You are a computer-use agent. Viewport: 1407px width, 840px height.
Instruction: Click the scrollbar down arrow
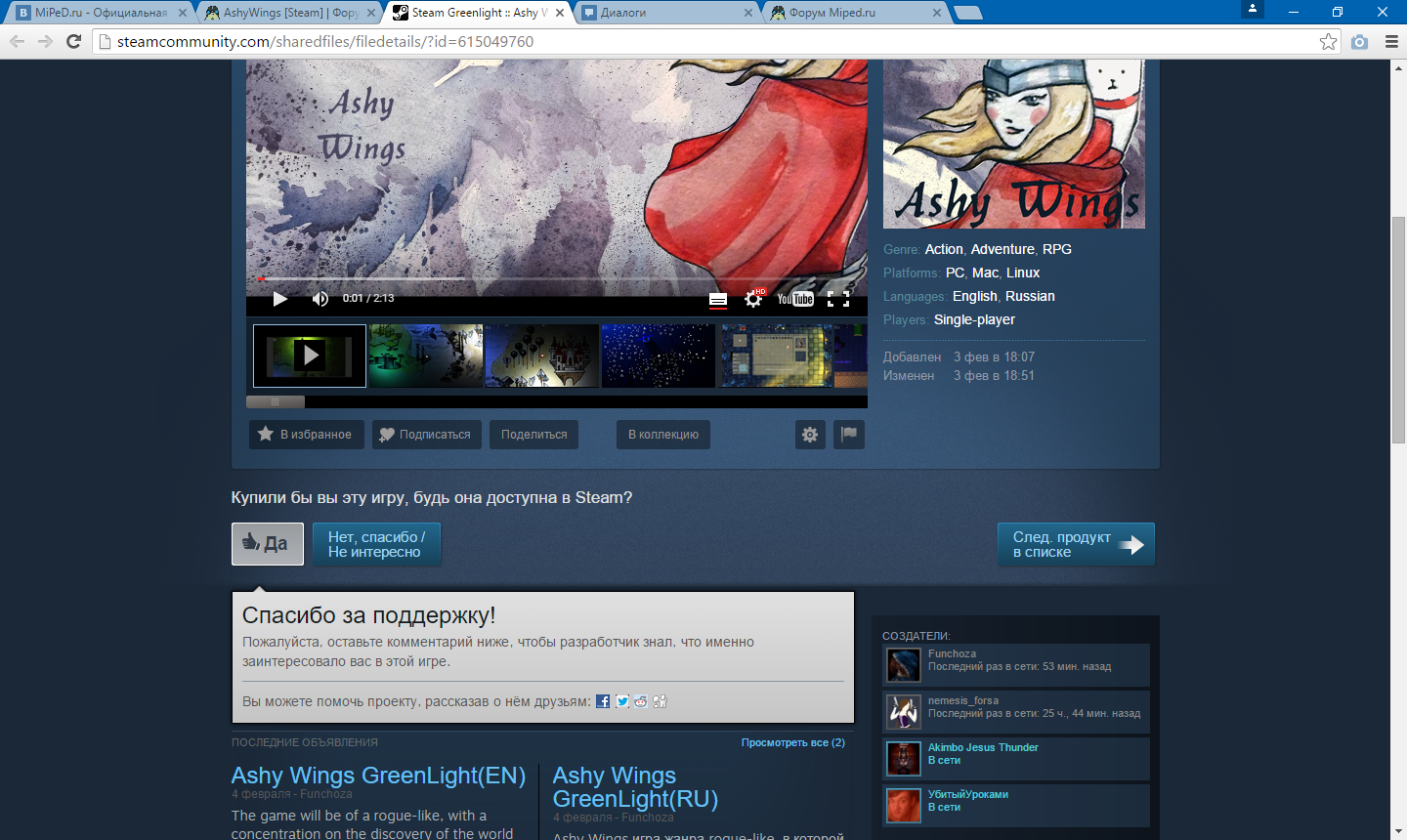(x=1398, y=832)
